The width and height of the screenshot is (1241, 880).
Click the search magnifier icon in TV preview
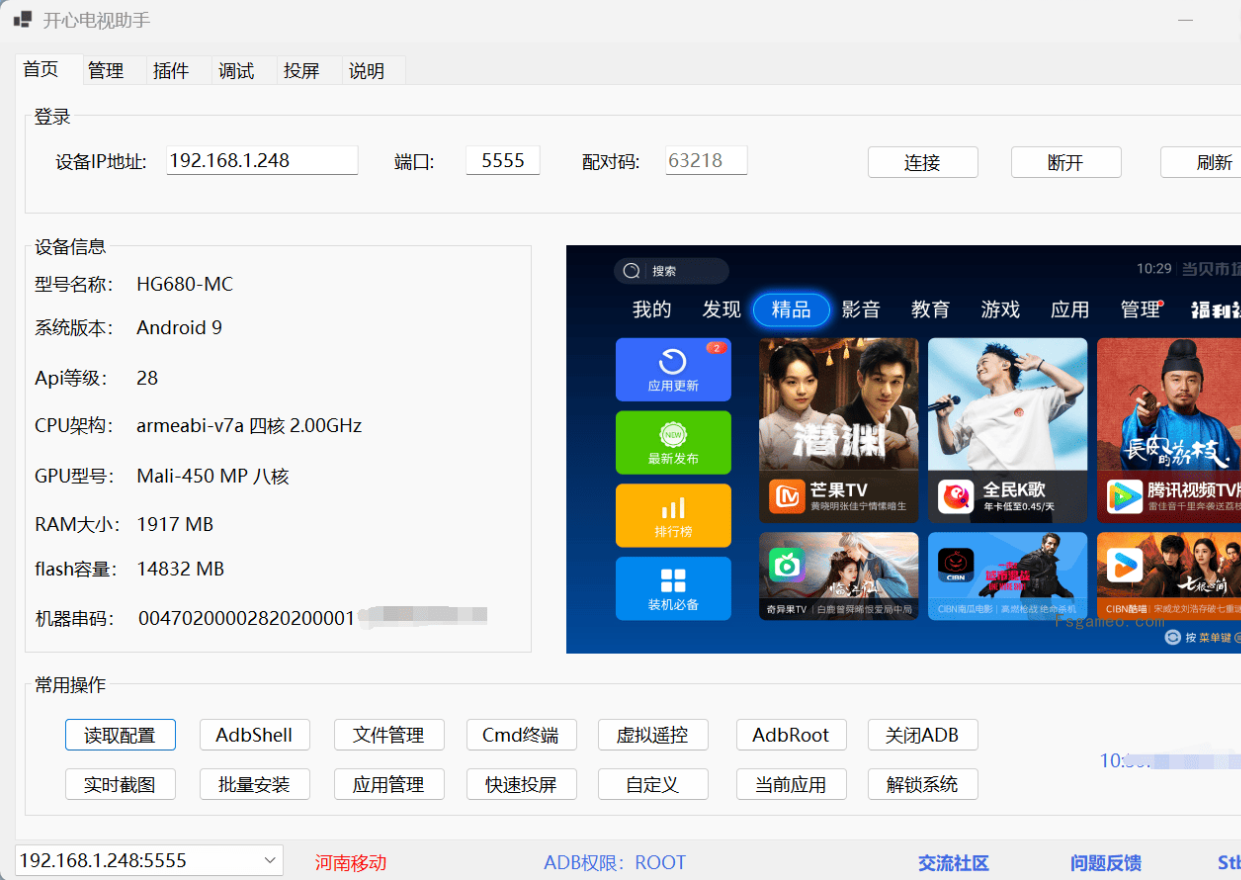[631, 271]
